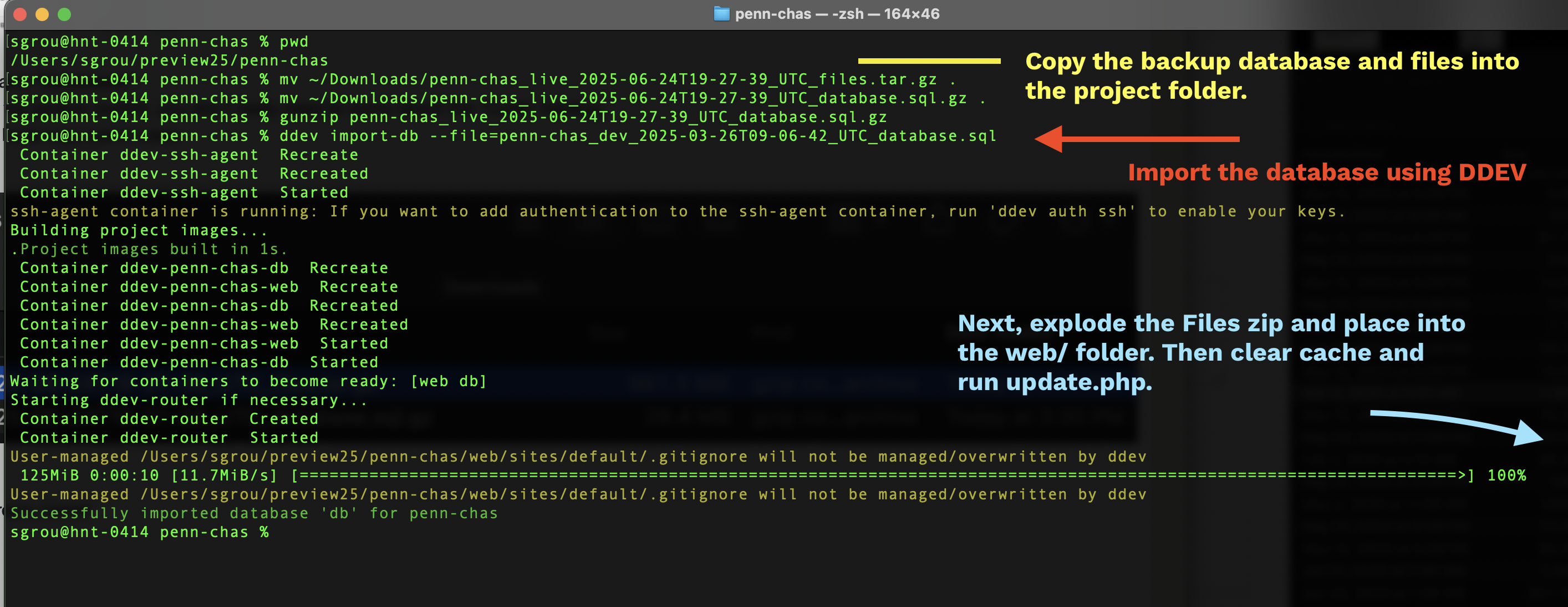
Task: Click 'Container ddev-penn-chas-db Started' line
Action: pyautogui.click(x=199, y=362)
